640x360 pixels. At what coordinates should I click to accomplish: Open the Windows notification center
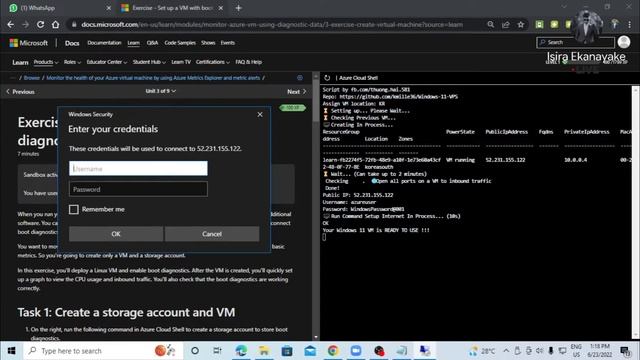pyautogui.click(x=625, y=351)
